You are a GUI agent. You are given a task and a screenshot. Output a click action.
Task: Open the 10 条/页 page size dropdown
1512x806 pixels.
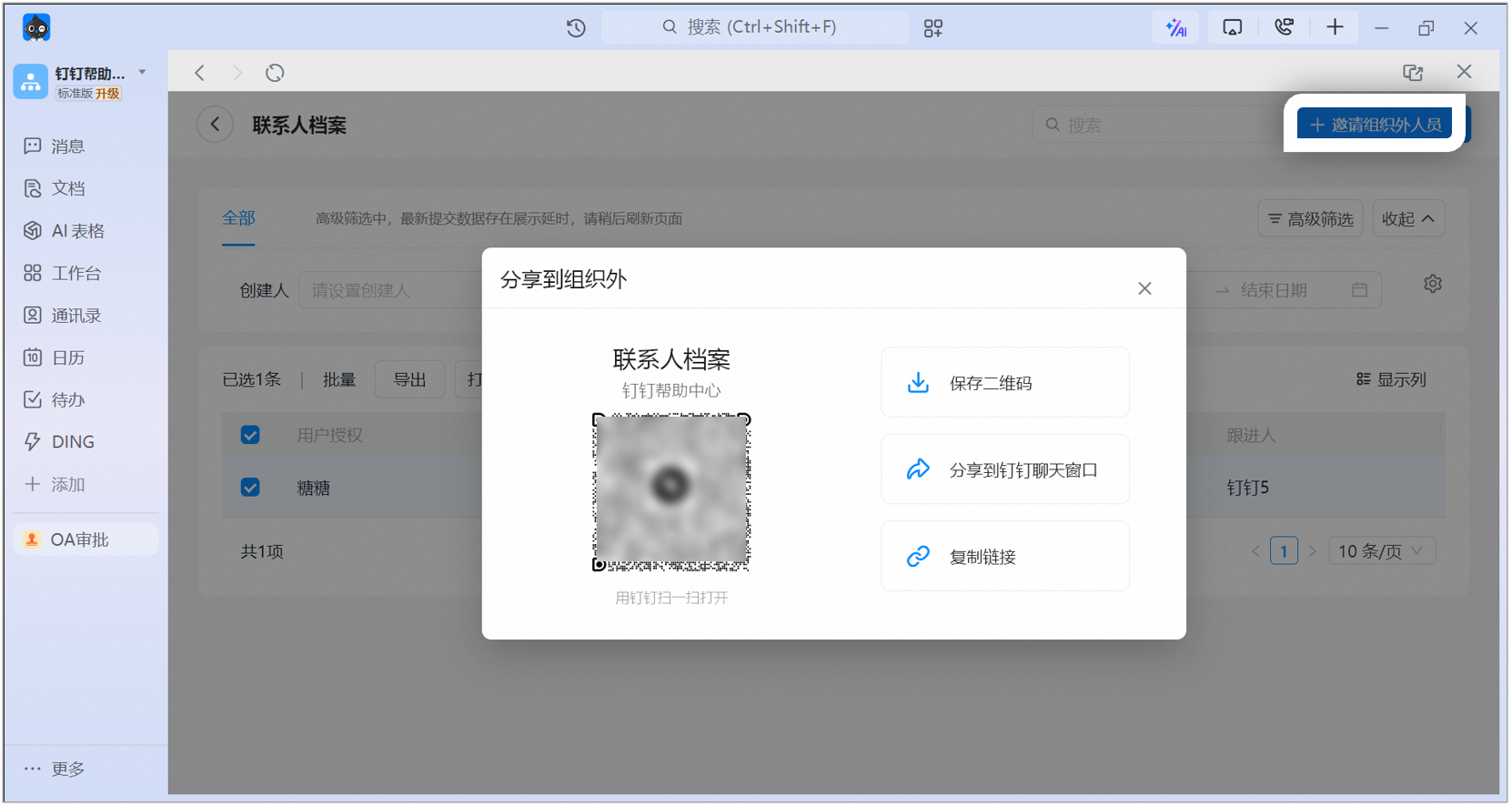pos(1382,551)
